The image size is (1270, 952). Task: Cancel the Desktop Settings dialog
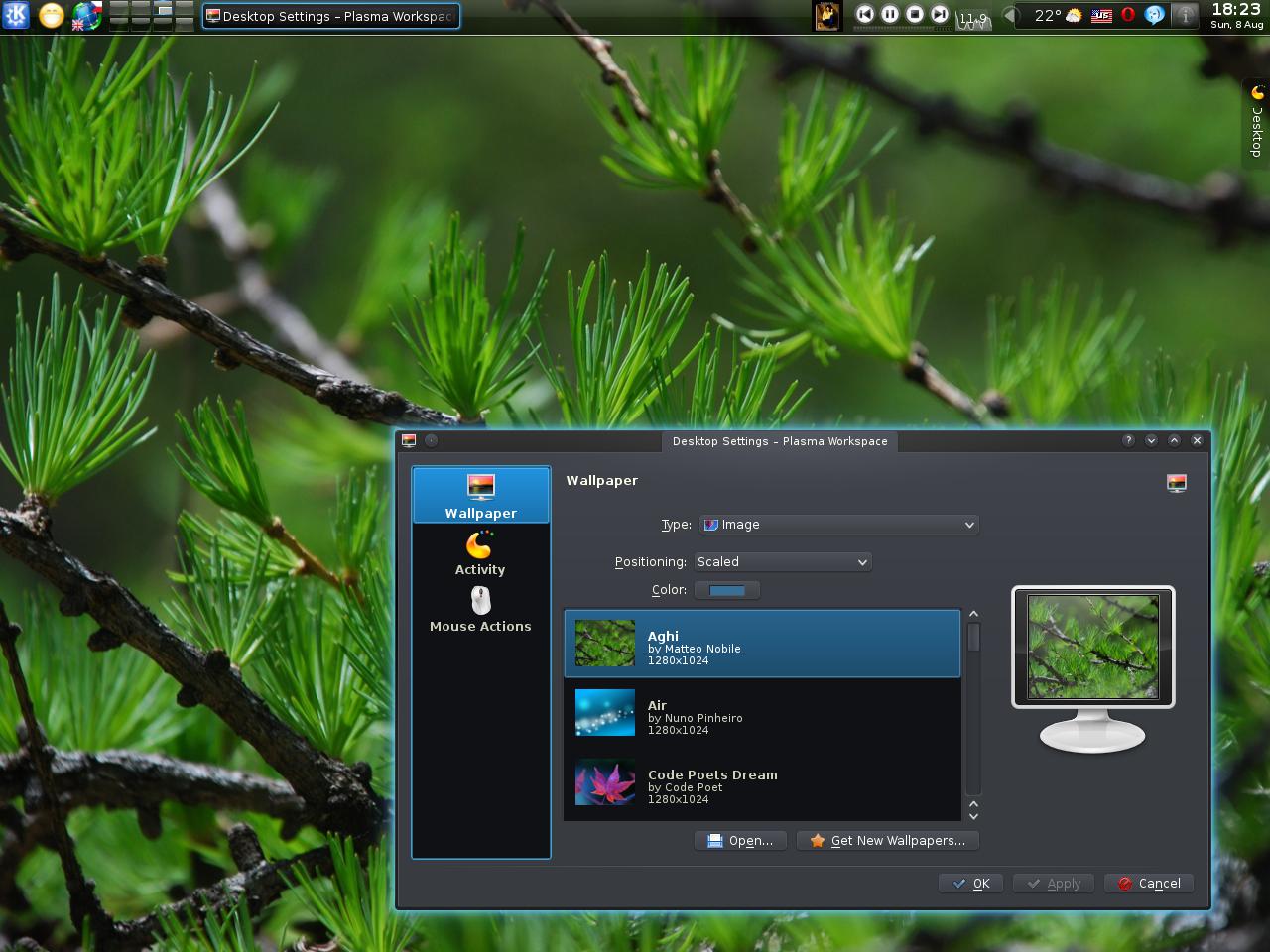[x=1149, y=884]
